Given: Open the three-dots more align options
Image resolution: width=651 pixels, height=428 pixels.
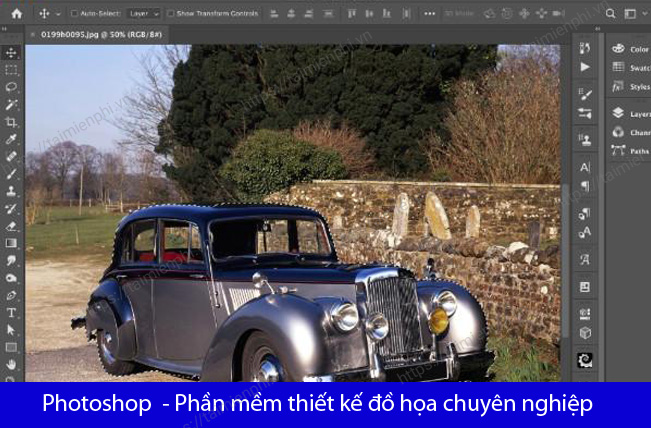Looking at the screenshot, I should pyautogui.click(x=430, y=14).
